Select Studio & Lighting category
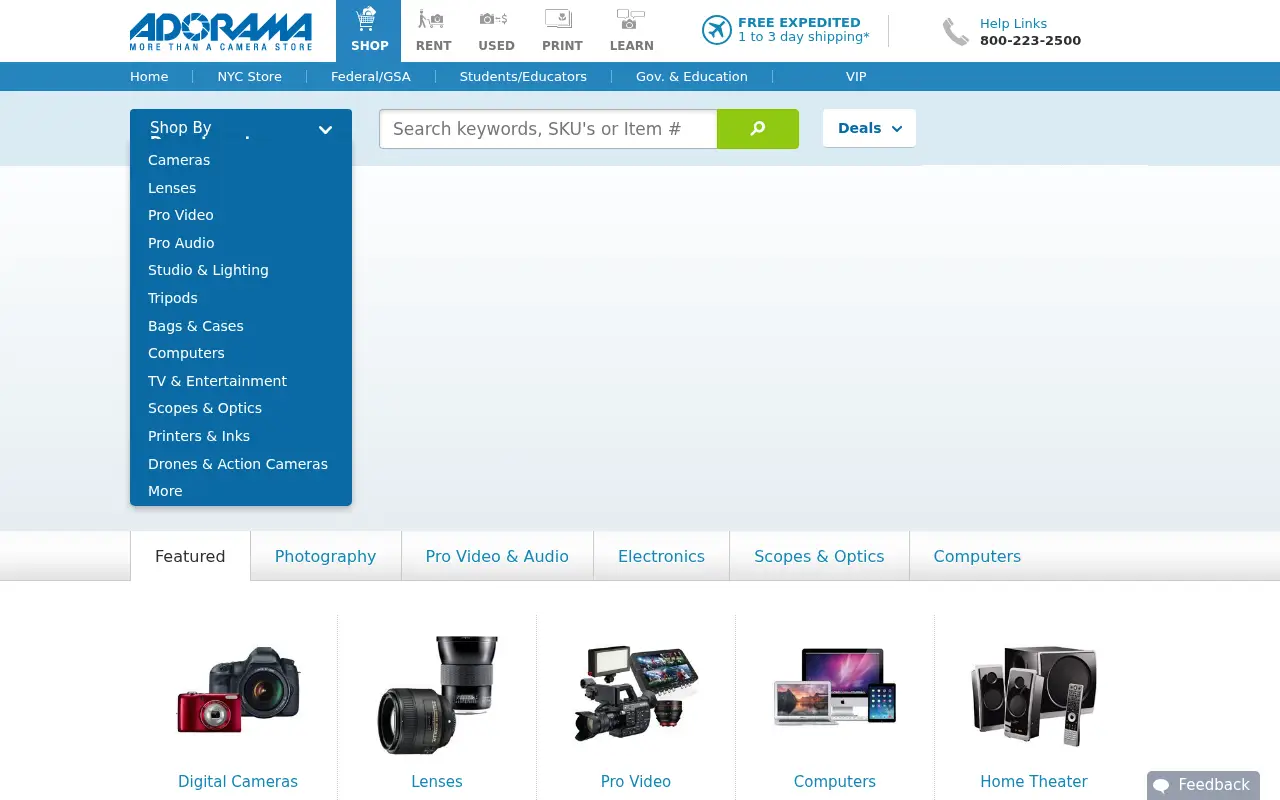The height and width of the screenshot is (800, 1280). point(208,270)
